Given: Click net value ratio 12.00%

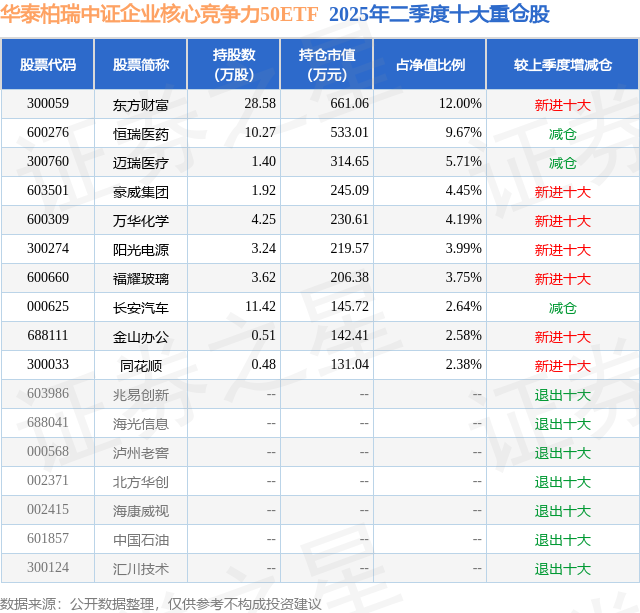Looking at the screenshot, I should pyautogui.click(x=460, y=104).
